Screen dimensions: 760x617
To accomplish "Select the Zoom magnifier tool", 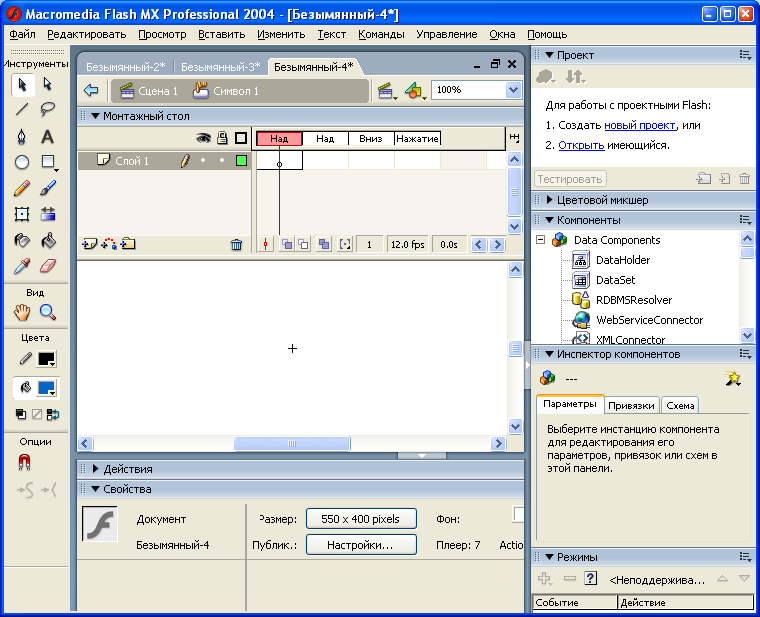I will (48, 312).
